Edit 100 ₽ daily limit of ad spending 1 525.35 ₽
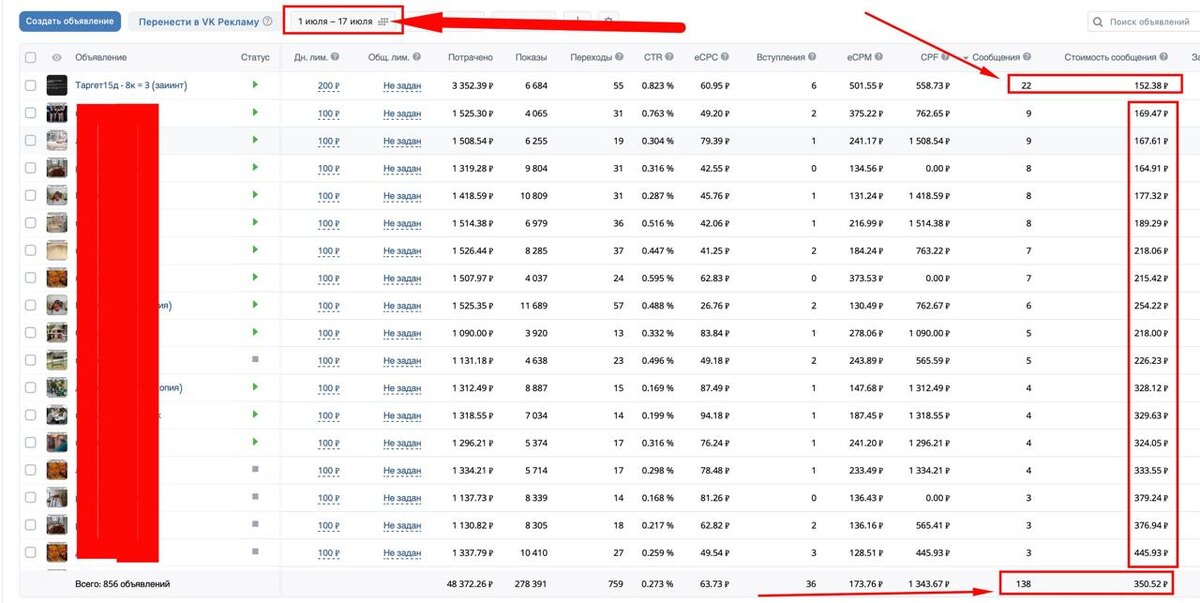This screenshot has height=603, width=1200. pyautogui.click(x=328, y=305)
